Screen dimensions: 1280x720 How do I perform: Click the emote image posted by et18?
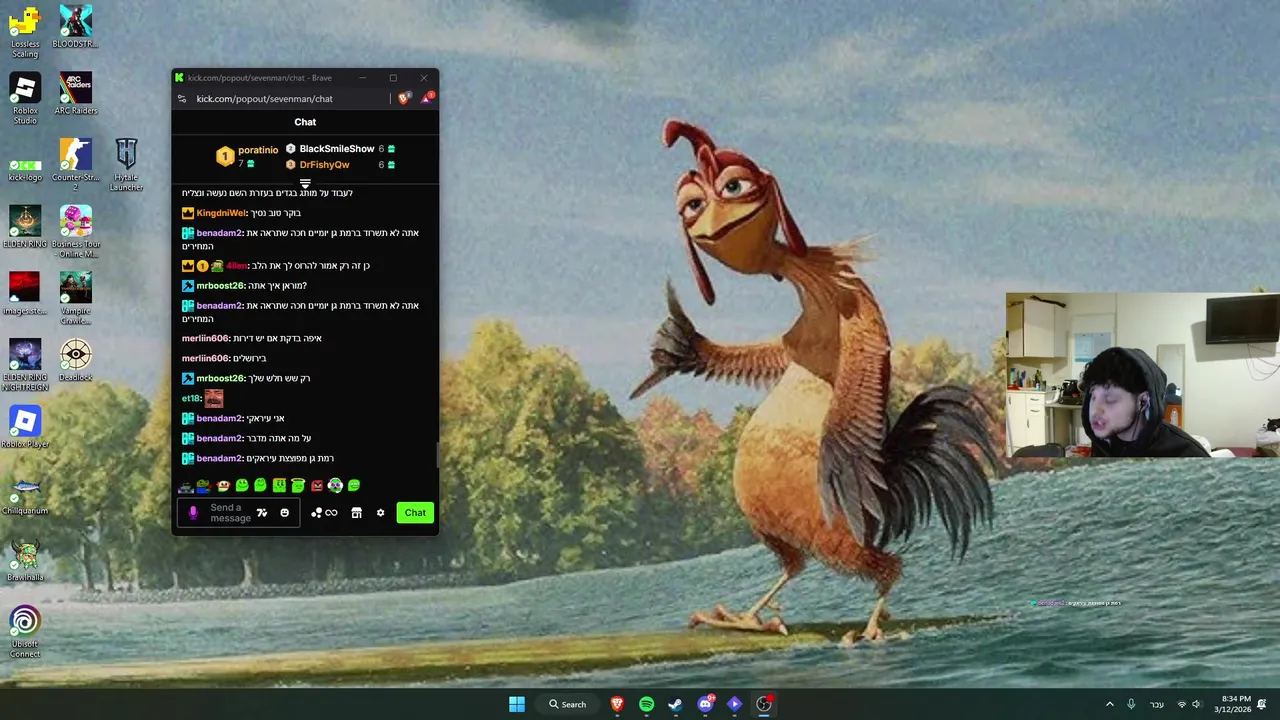tap(214, 398)
